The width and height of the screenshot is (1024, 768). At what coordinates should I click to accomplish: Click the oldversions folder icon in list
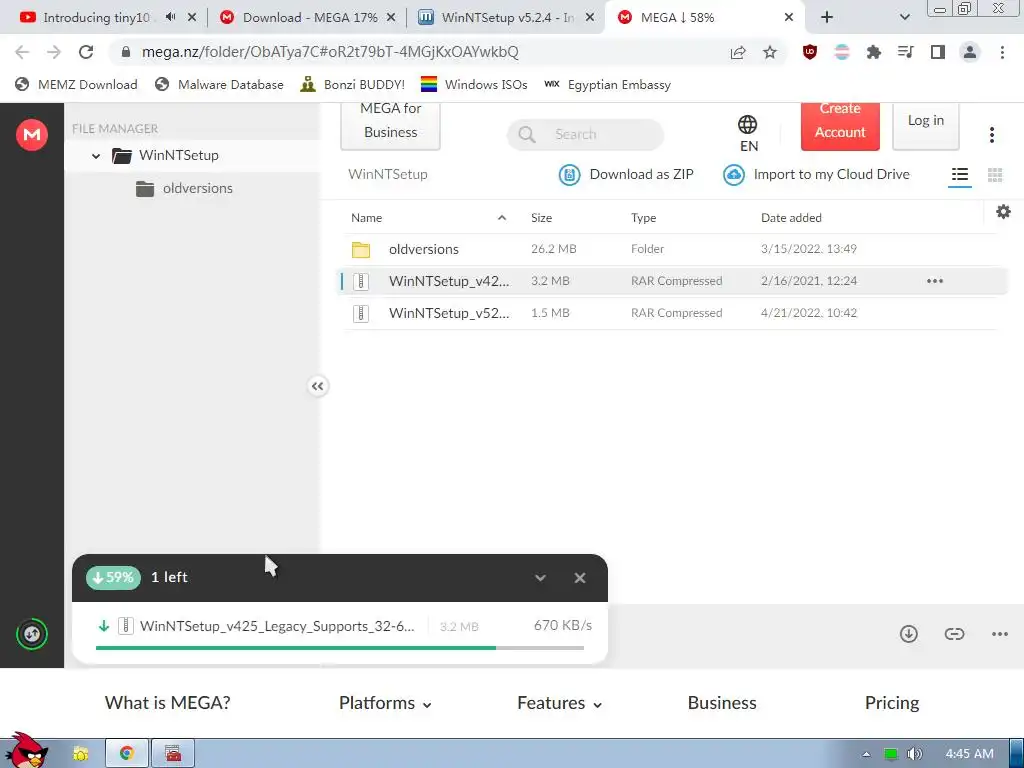click(360, 249)
